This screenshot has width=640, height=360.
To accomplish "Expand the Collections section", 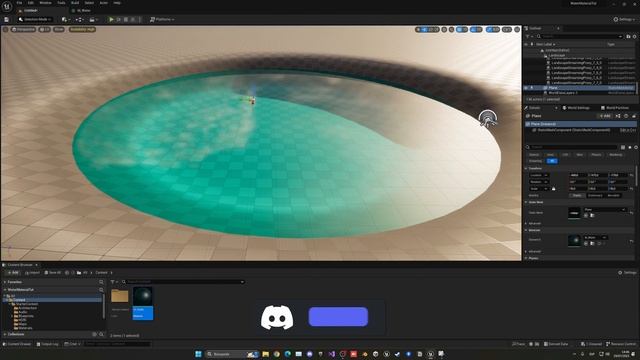I will [5, 334].
